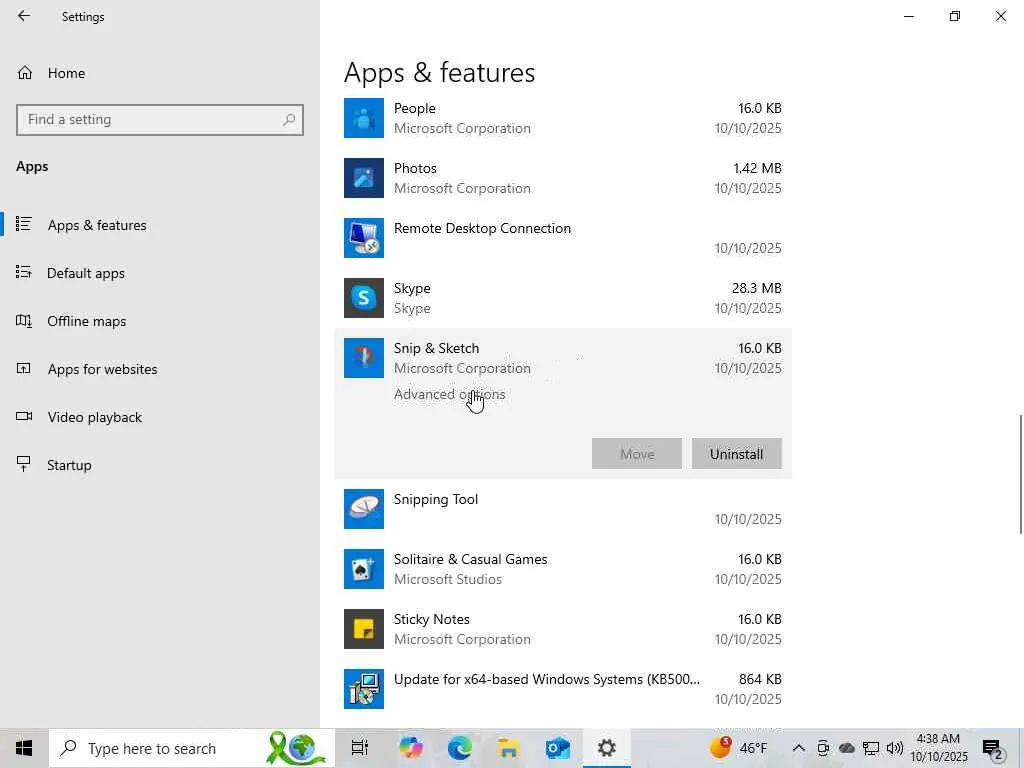1024x768 pixels.
Task: Select the People app entry name
Action: (414, 108)
